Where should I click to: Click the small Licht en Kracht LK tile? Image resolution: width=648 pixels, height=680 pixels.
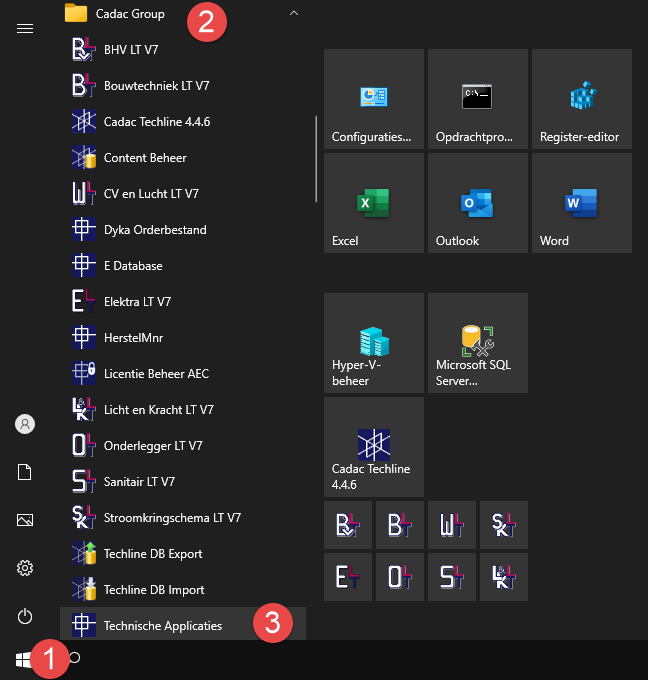504,577
